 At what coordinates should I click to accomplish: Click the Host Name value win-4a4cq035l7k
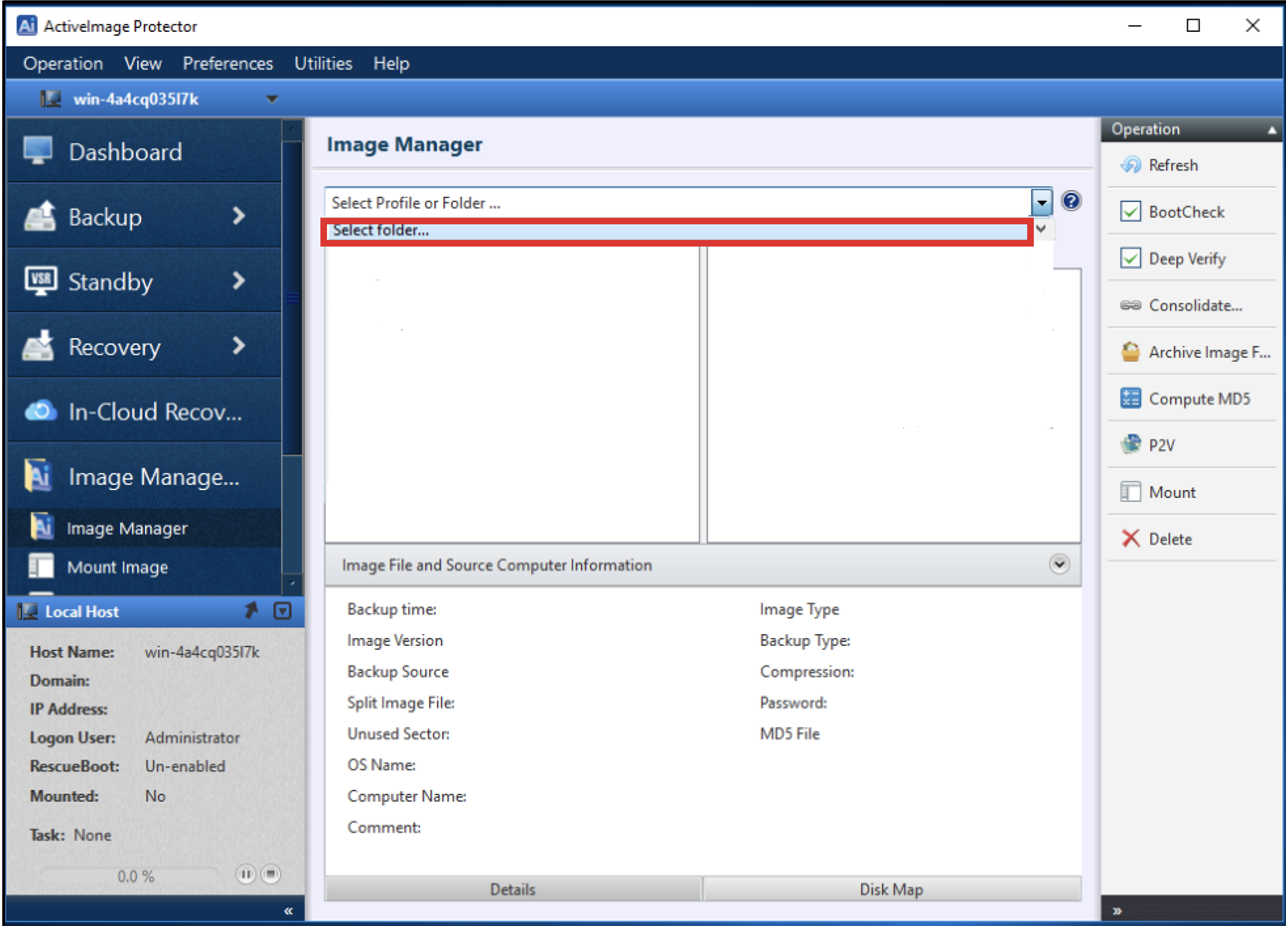[x=203, y=652]
